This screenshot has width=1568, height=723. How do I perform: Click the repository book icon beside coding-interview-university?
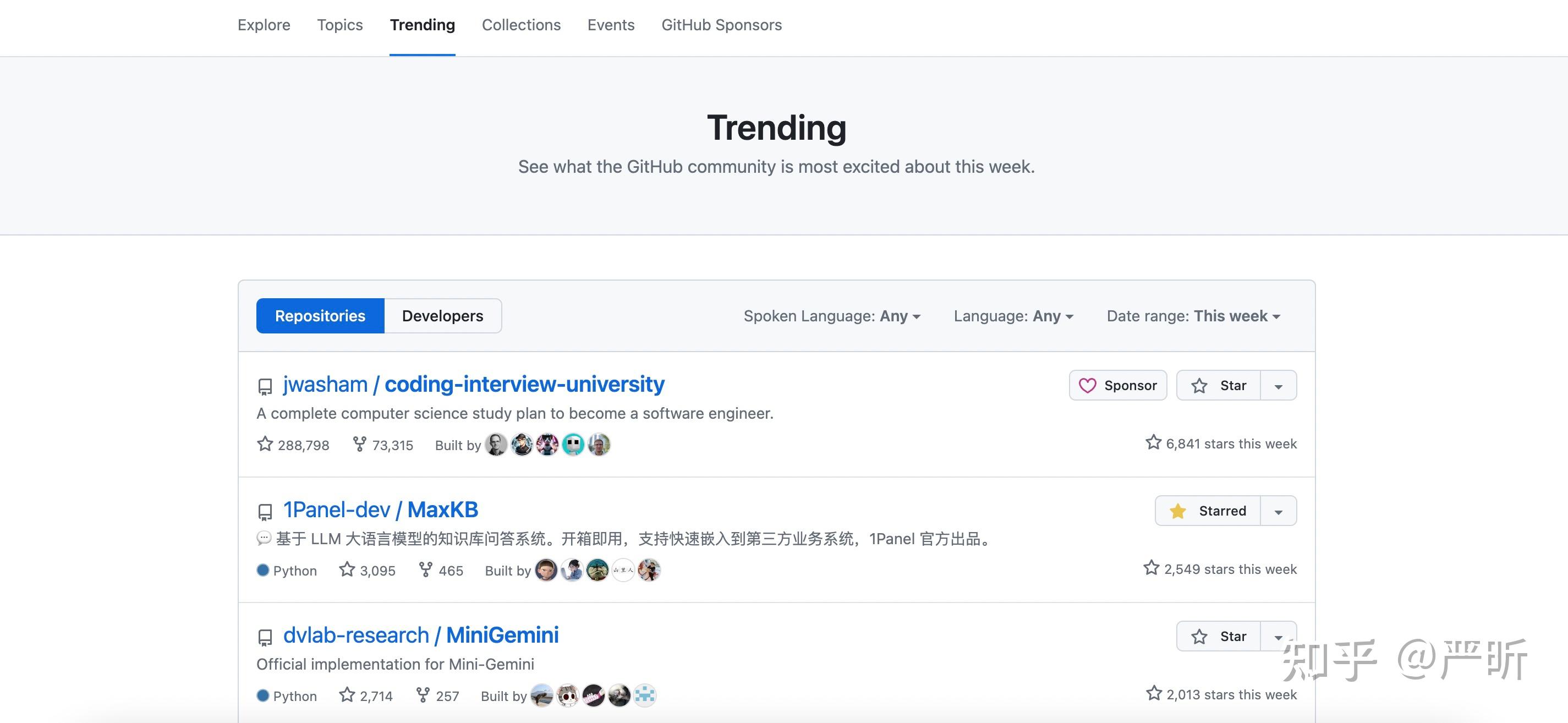point(265,385)
